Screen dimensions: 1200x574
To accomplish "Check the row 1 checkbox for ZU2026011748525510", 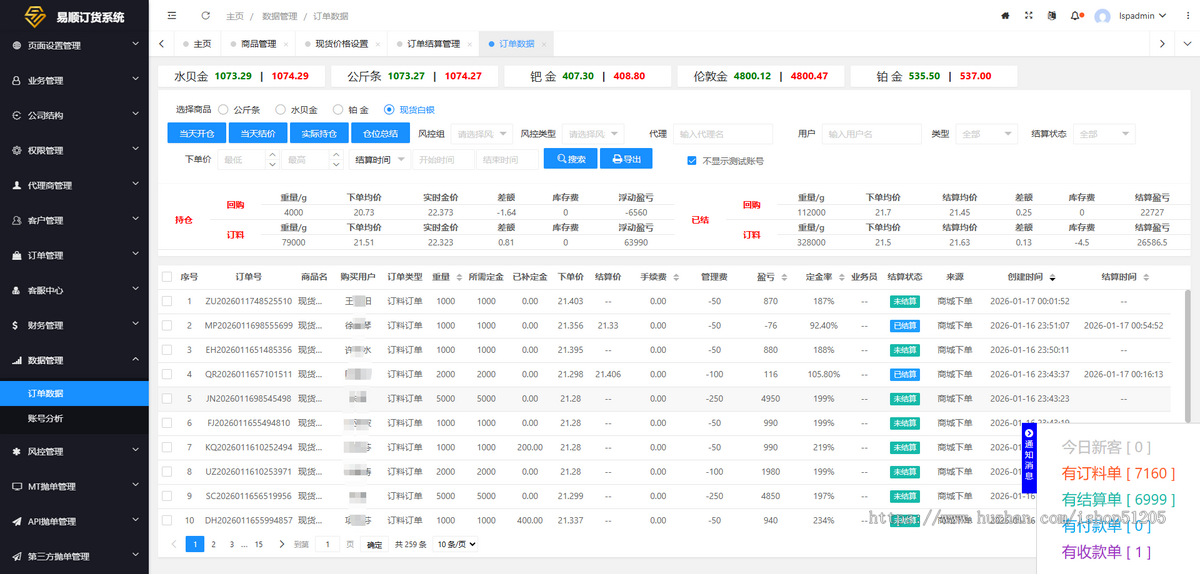I will 166,301.
